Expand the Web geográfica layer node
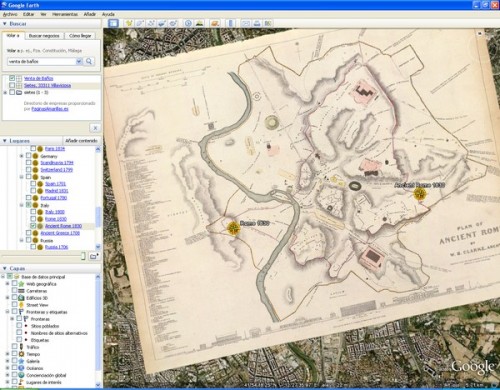500x390 pixels. point(7,284)
